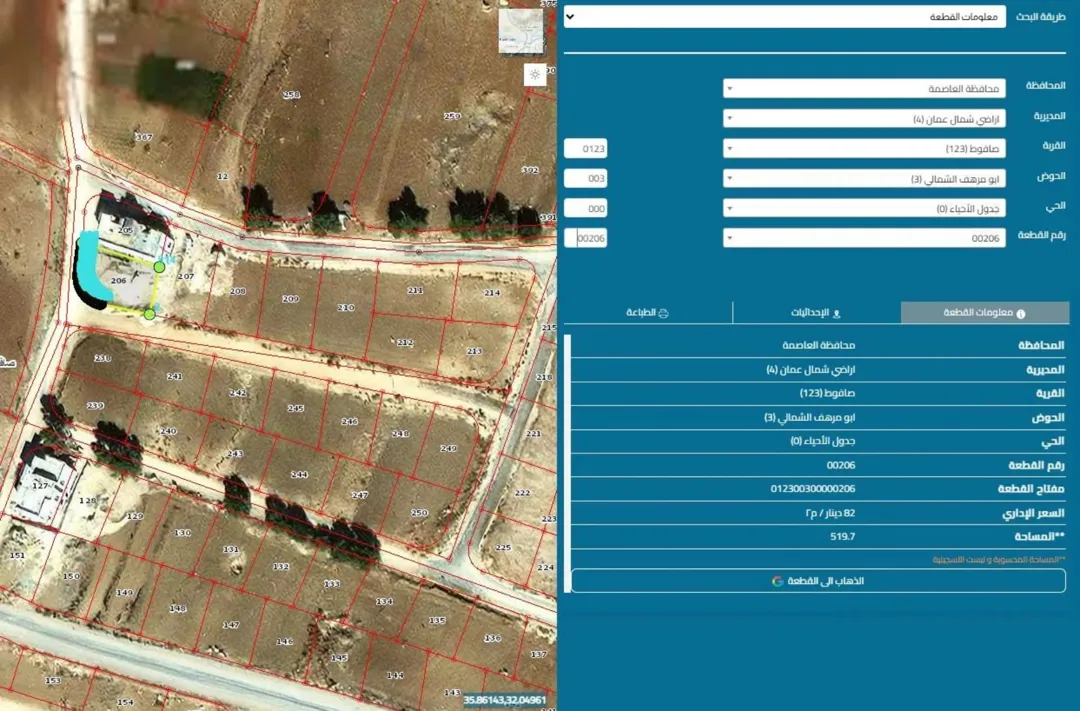The image size is (1080, 711).
Task: Open the search method dropdown (طريقة البحث)
Action: pos(785,17)
